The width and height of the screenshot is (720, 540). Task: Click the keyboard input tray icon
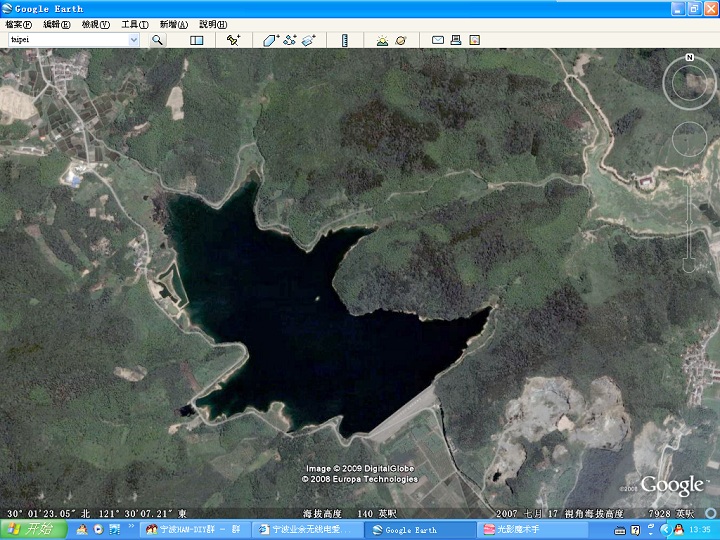(x=619, y=531)
